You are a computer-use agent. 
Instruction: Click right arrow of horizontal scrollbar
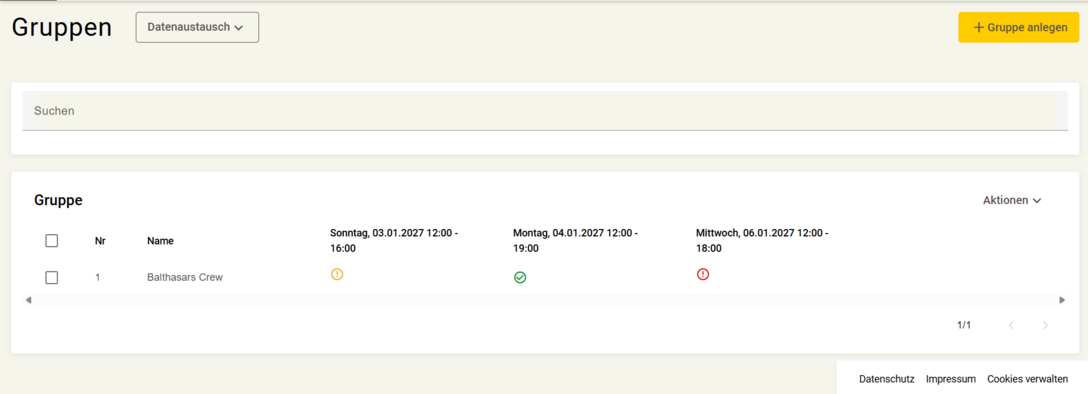point(1062,300)
